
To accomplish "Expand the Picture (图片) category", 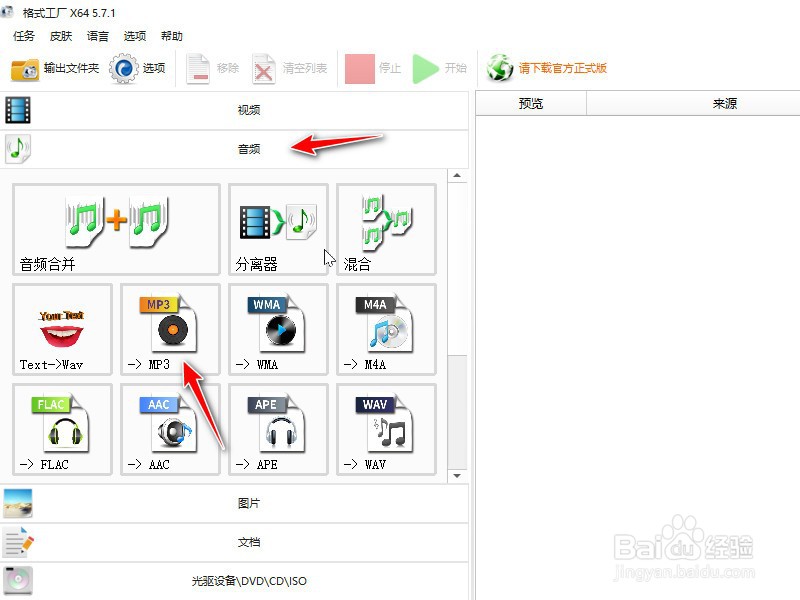I will (x=248, y=505).
